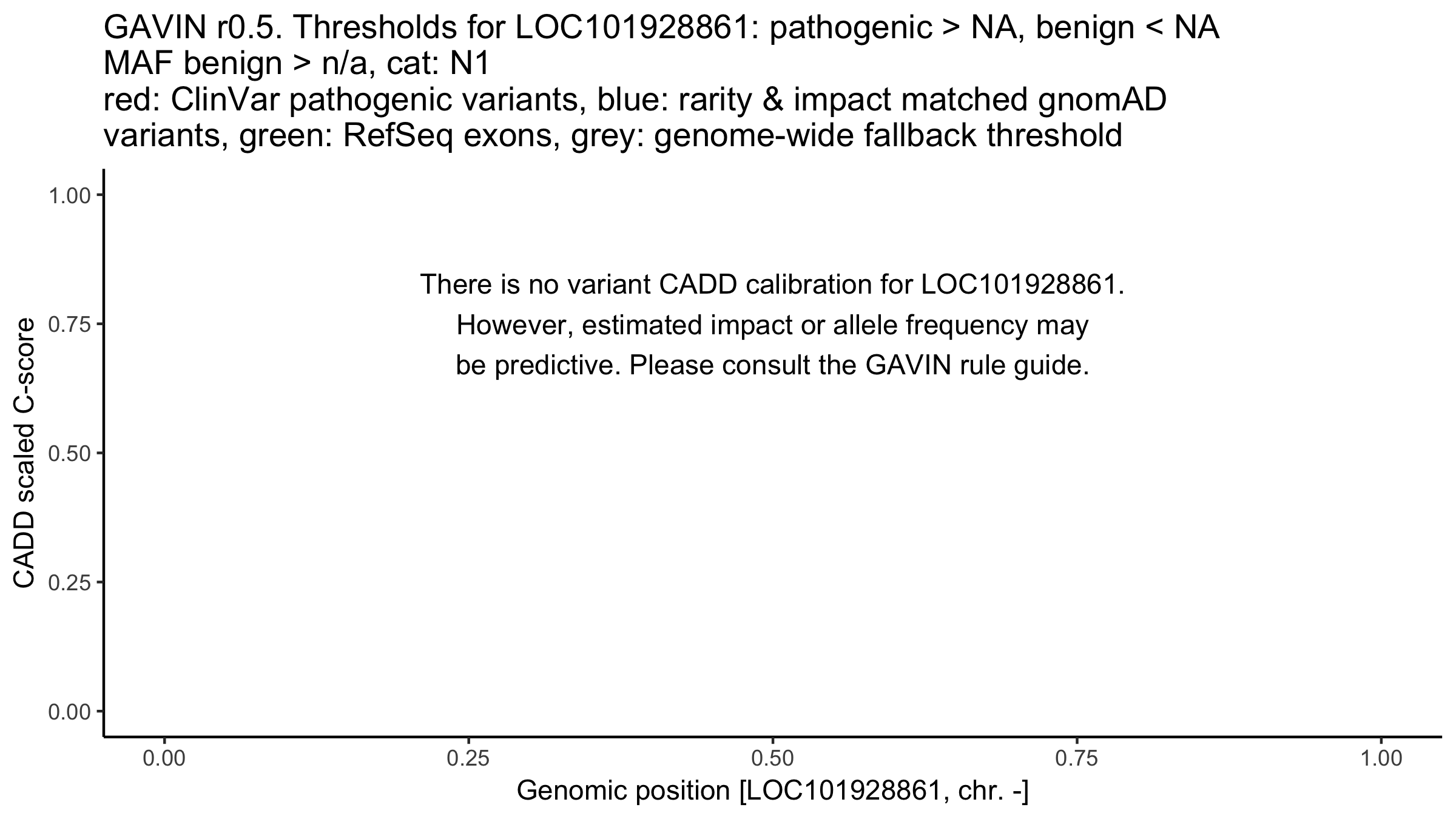This screenshot has height=819, width=1456.
Task: Click the x-axis tick label 0.25
Action: pos(469,760)
